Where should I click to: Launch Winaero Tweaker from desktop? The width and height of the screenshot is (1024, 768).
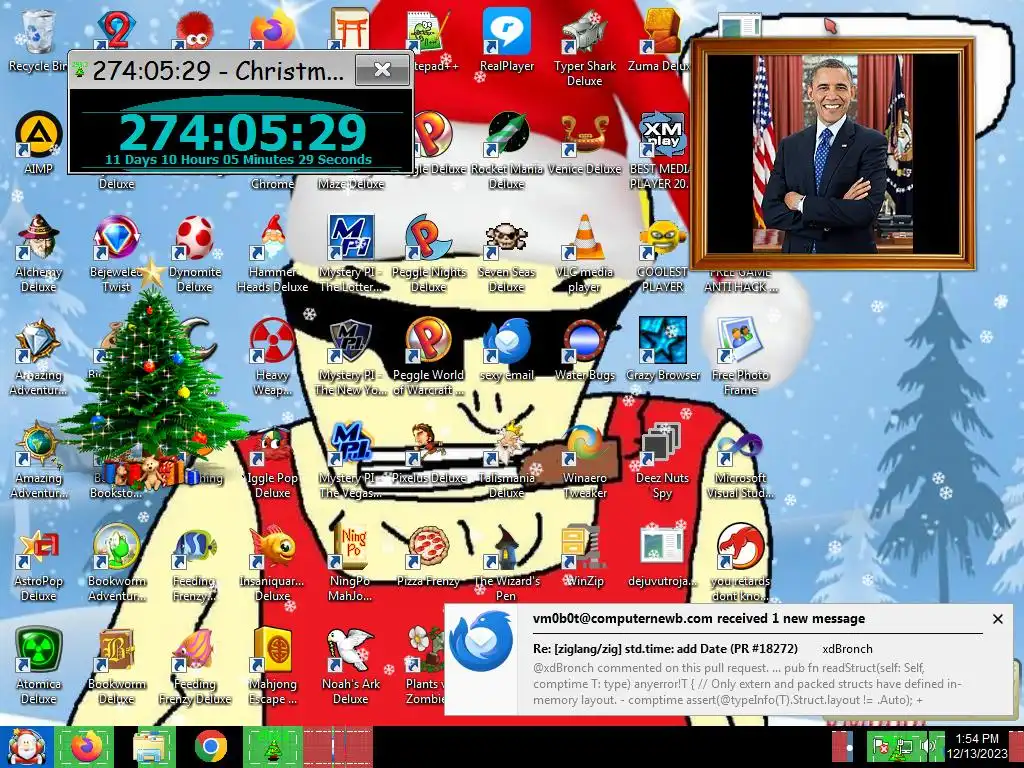tap(584, 460)
